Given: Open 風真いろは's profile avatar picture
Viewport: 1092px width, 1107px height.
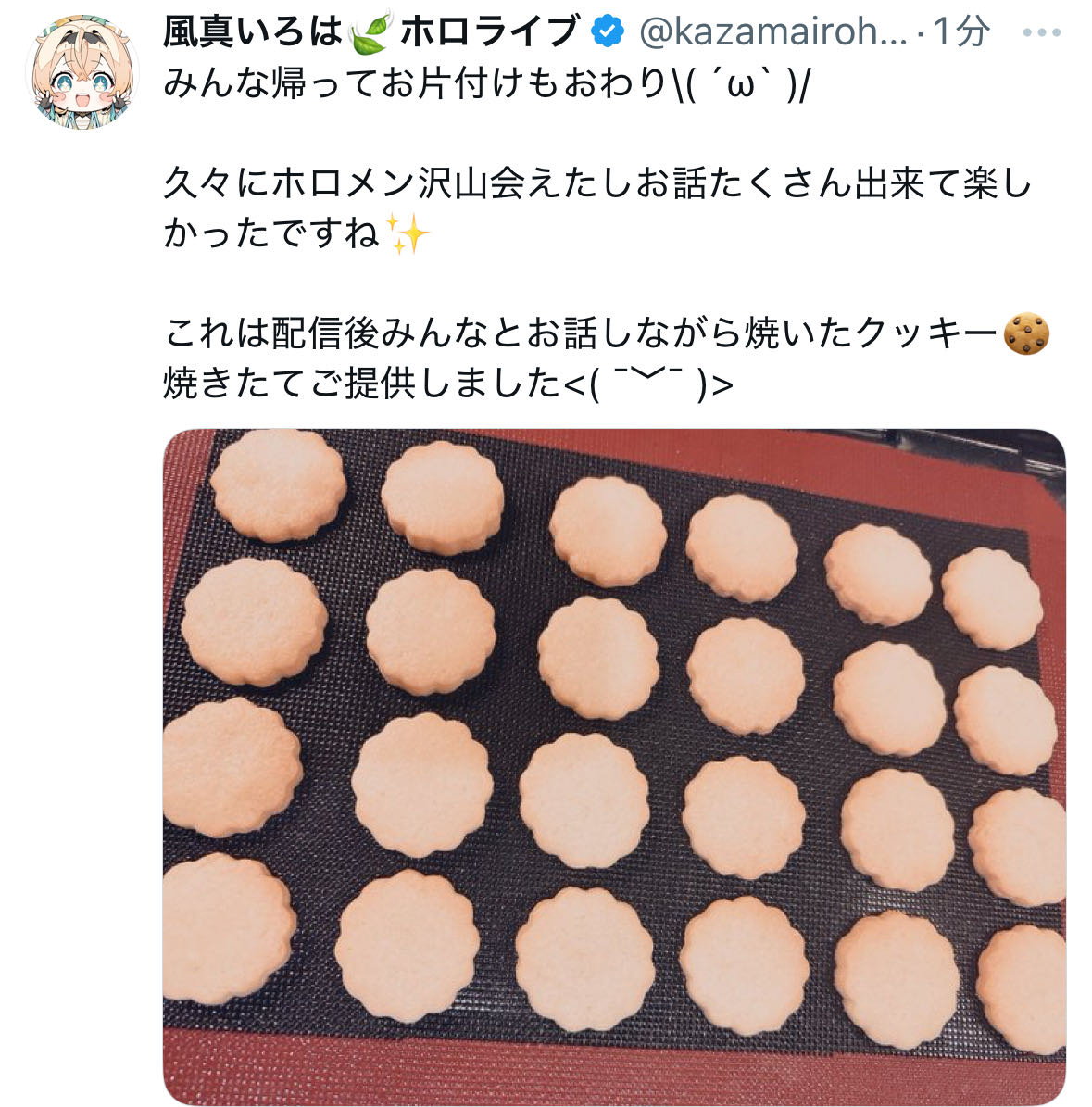Looking at the screenshot, I should pos(82,71).
